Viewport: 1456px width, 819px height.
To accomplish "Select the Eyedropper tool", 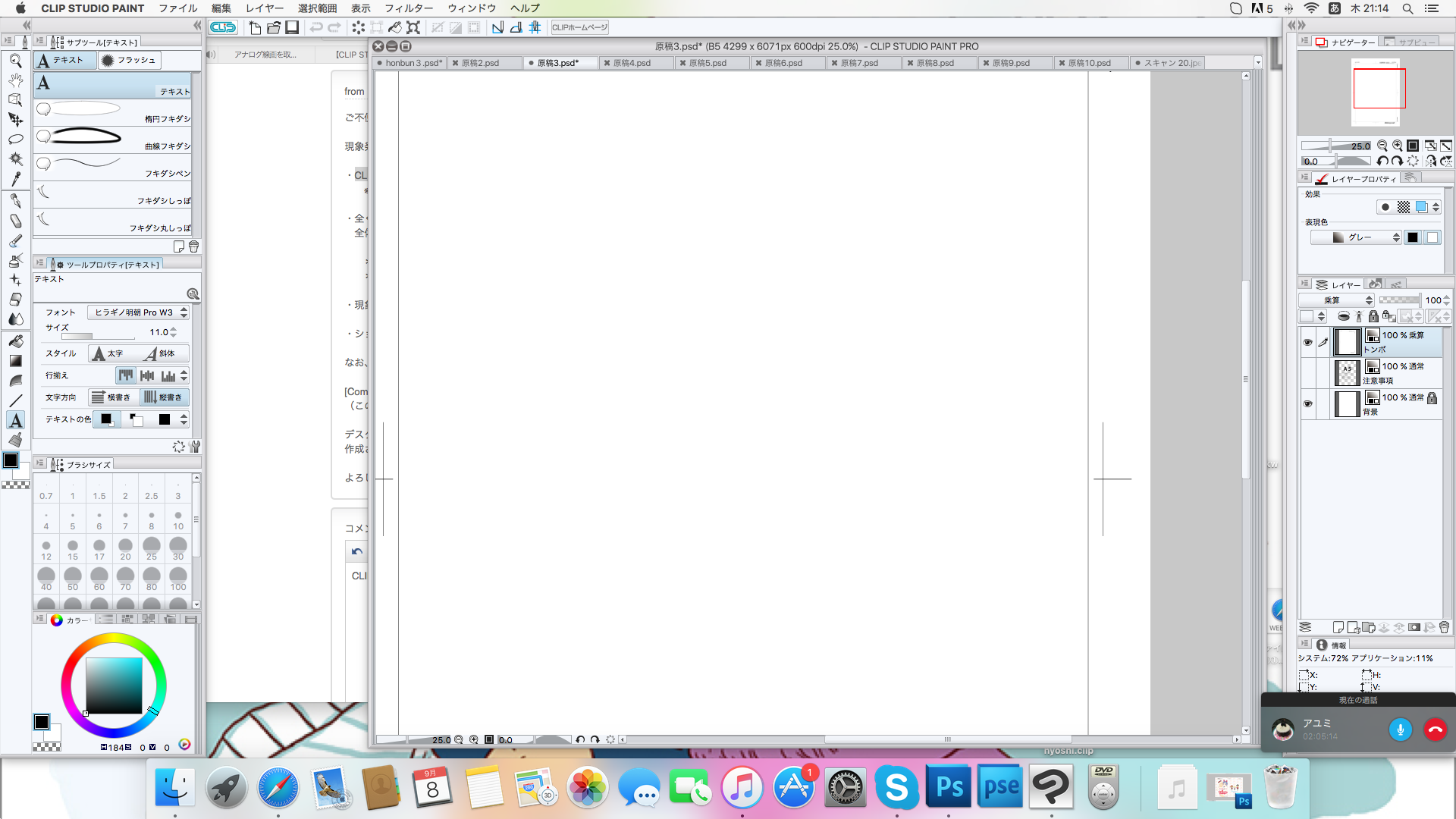I will point(15,179).
